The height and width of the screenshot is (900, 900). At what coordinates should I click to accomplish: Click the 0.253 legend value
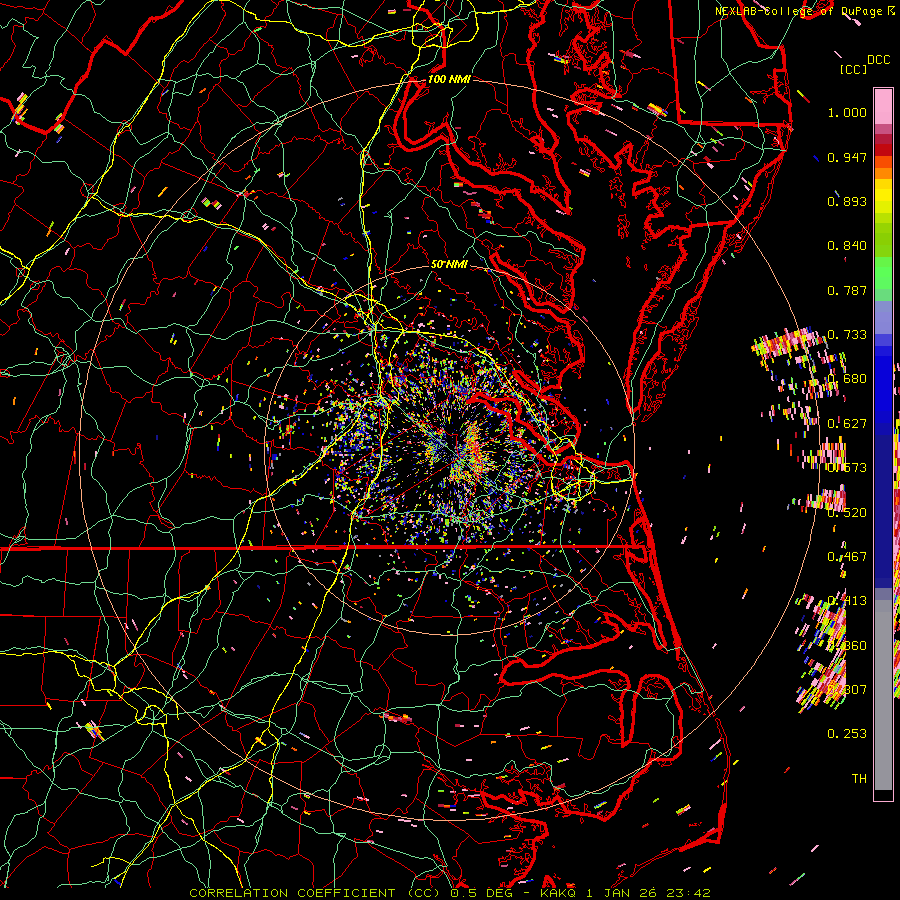point(847,734)
